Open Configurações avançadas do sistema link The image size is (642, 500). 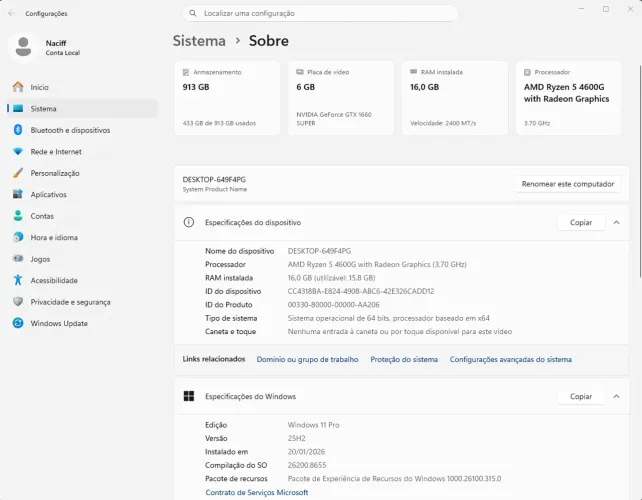511,360
